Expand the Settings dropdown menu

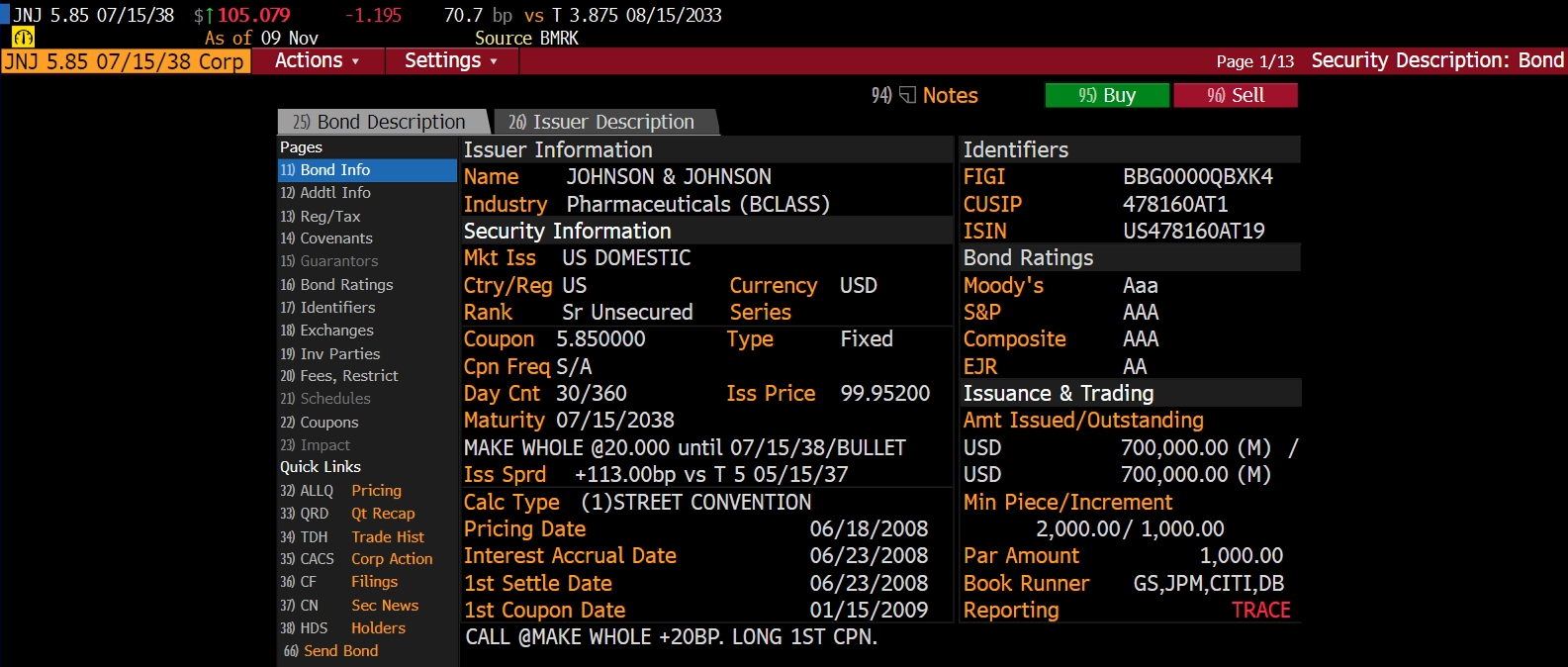point(450,61)
